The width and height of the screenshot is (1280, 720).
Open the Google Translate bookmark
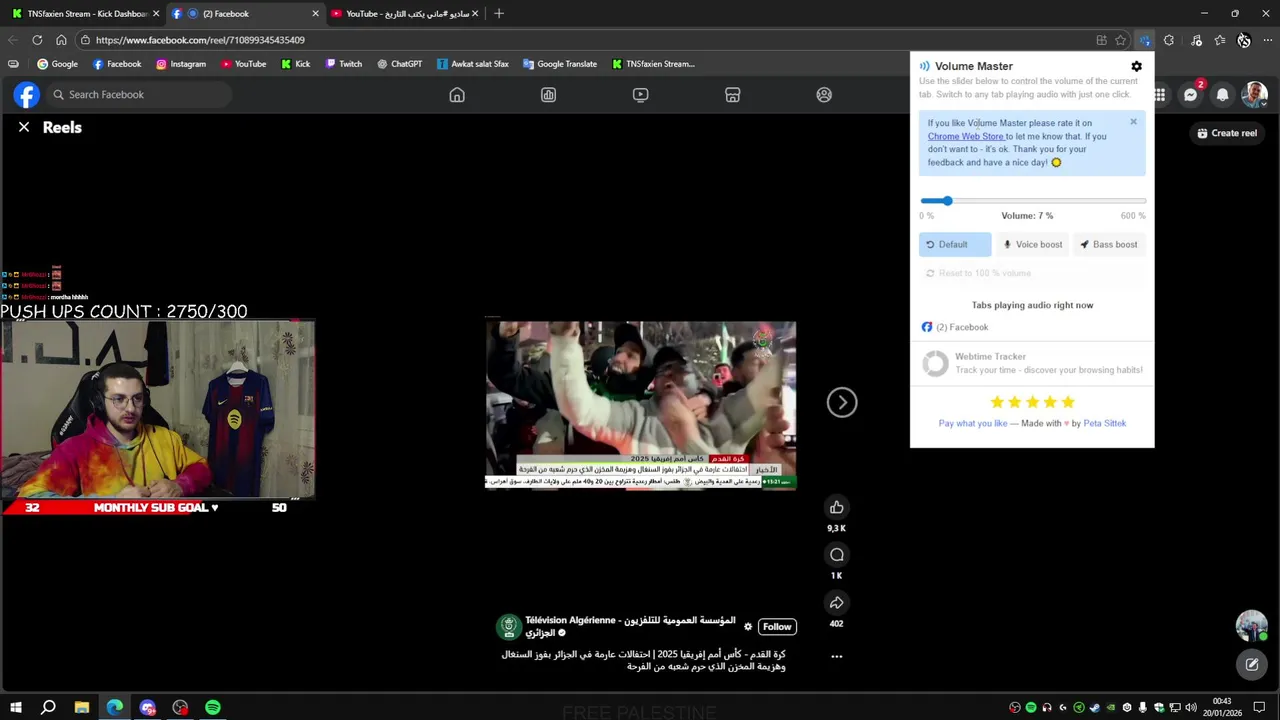coord(559,64)
